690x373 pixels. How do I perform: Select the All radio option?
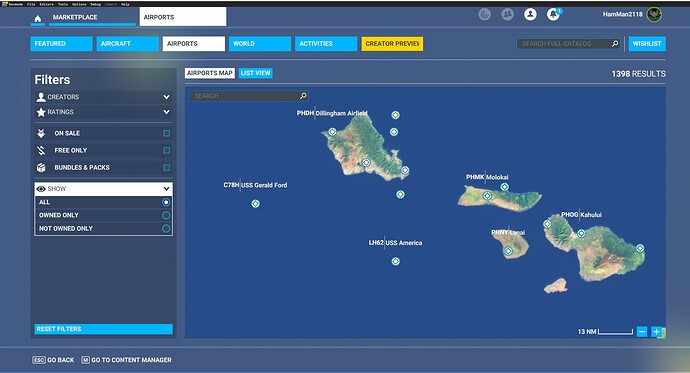click(x=166, y=202)
